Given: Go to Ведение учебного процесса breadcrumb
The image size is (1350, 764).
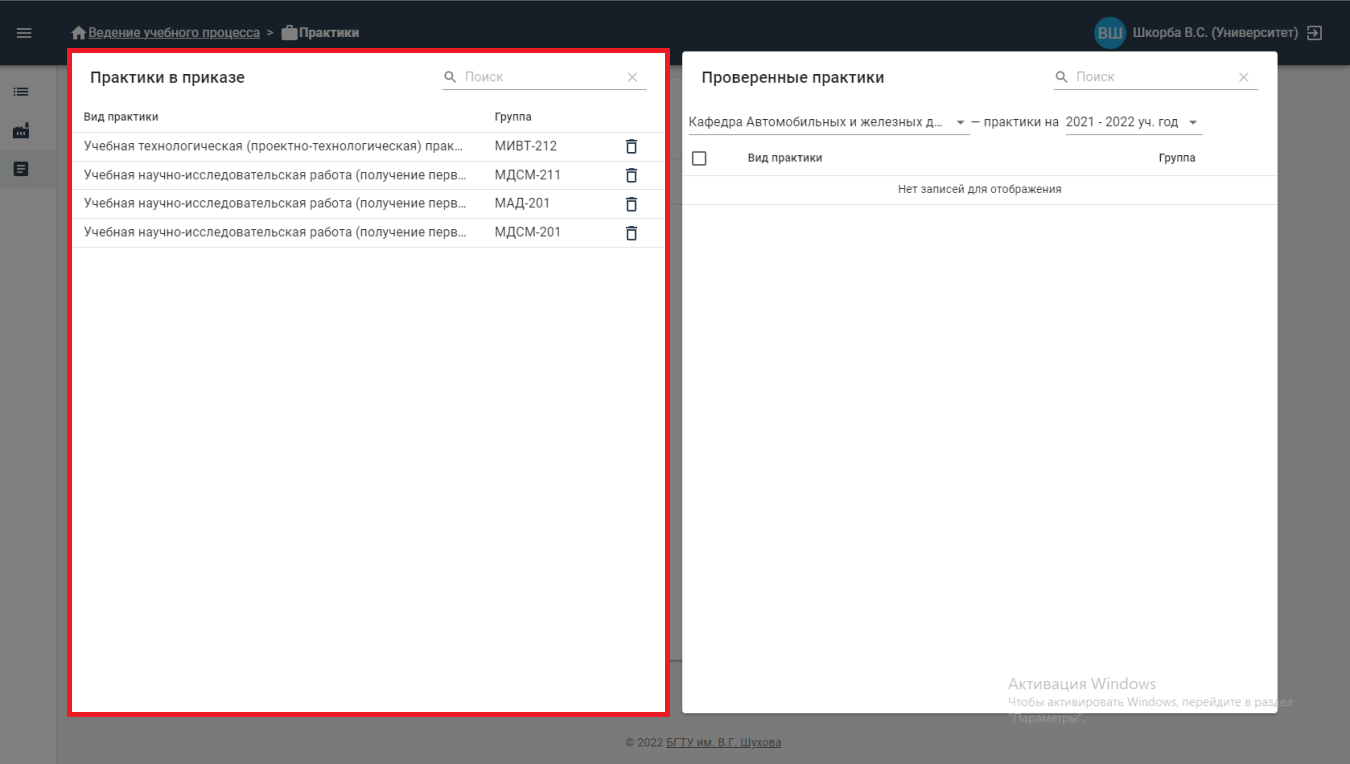Looking at the screenshot, I should point(174,33).
